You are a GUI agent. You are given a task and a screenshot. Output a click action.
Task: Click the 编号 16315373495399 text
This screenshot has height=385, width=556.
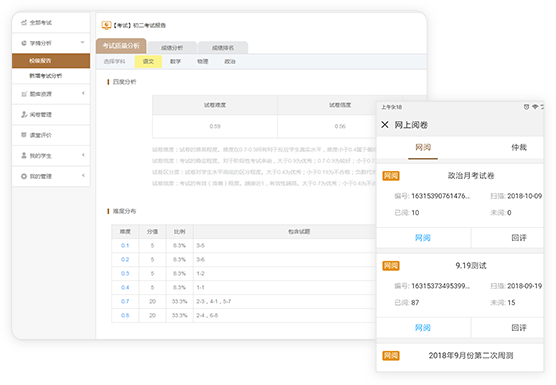[432, 286]
